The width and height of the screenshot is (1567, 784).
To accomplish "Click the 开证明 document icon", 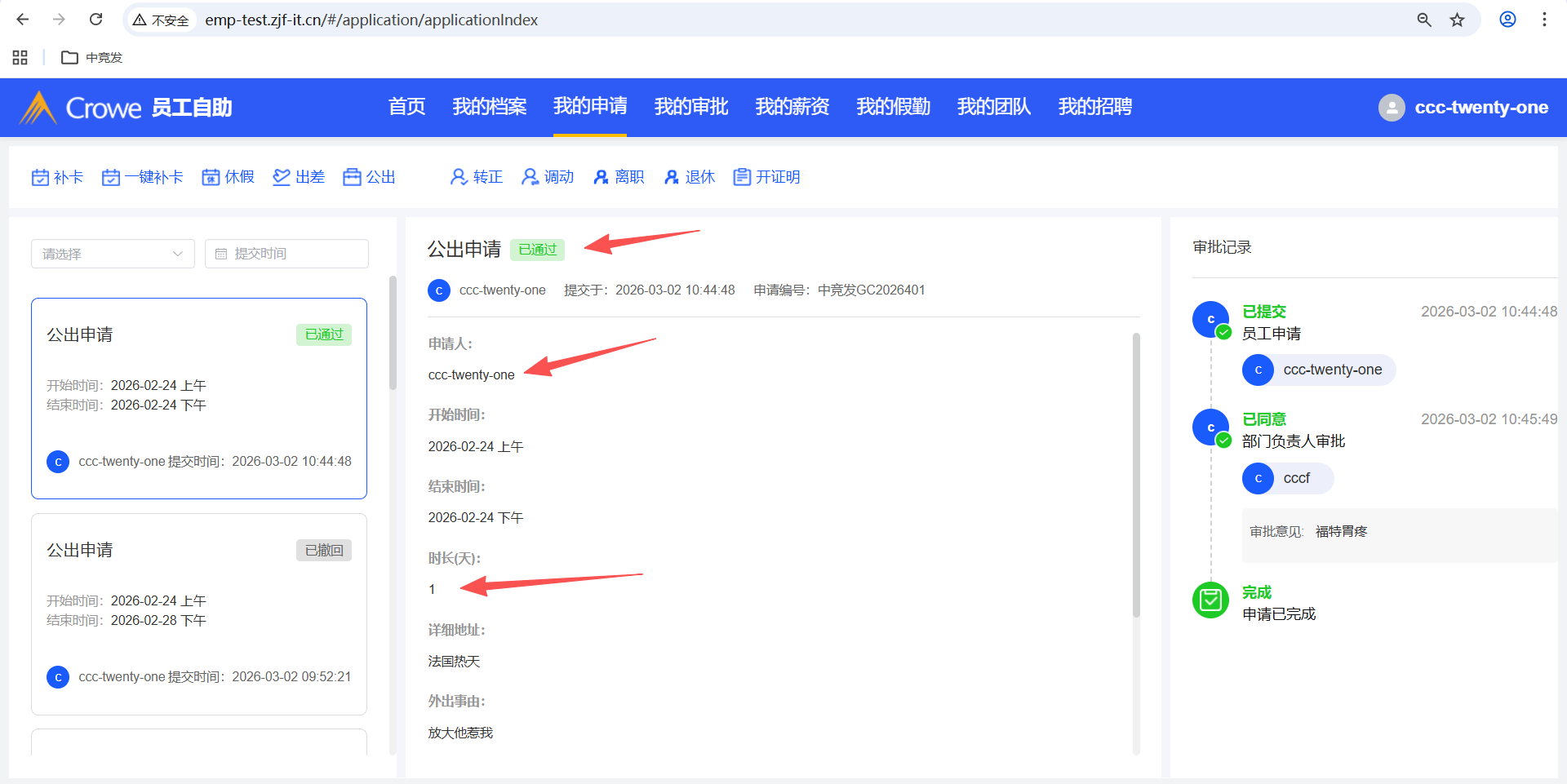I will [742, 177].
